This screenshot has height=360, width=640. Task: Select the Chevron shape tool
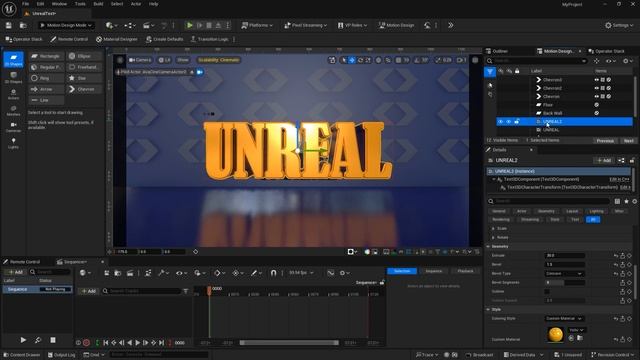point(84,89)
